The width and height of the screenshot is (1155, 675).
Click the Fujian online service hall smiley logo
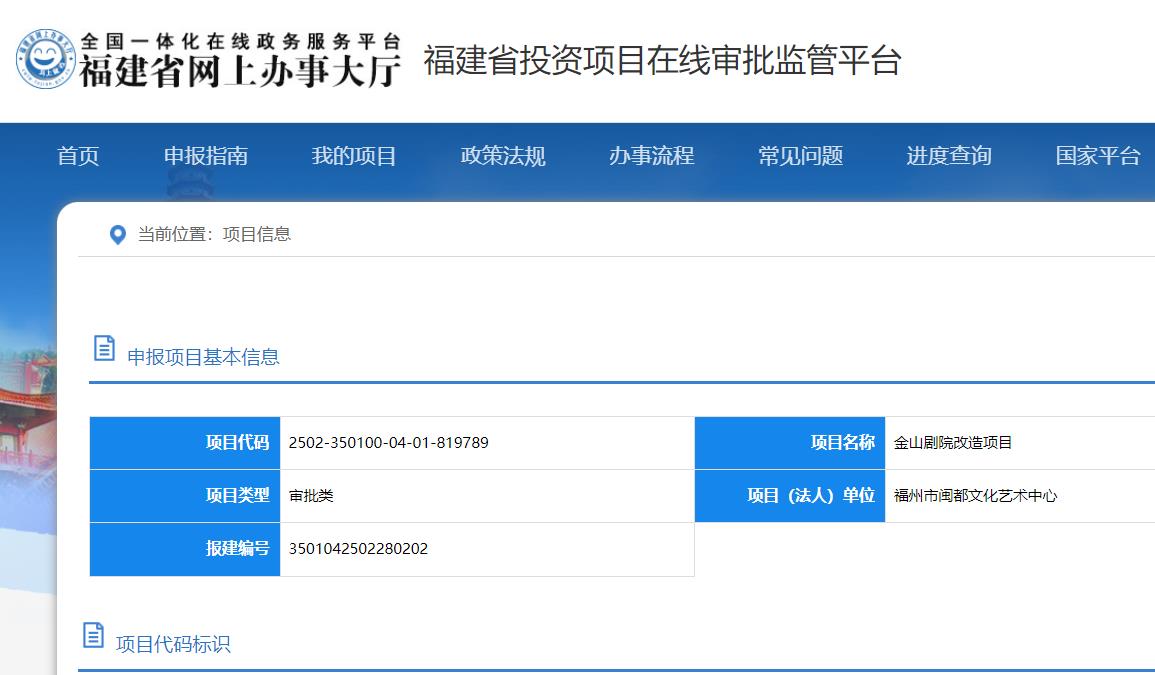tap(46, 60)
